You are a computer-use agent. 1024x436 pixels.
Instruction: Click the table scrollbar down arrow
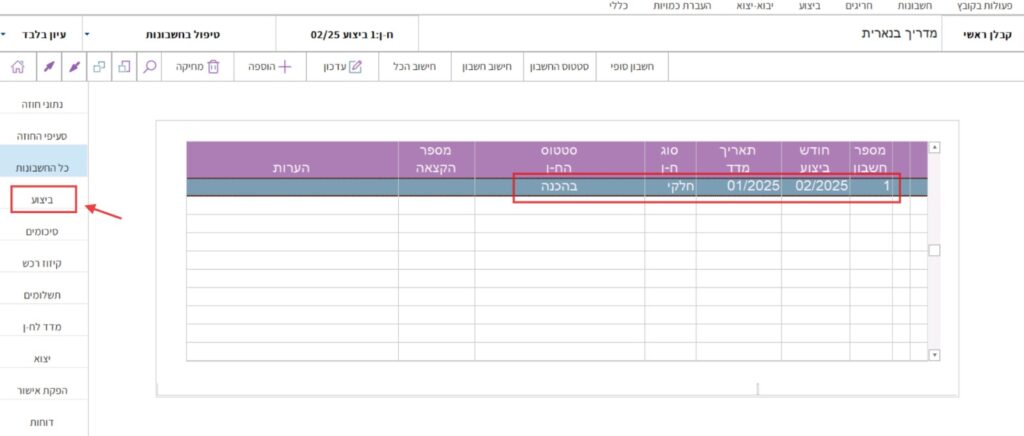(x=935, y=354)
